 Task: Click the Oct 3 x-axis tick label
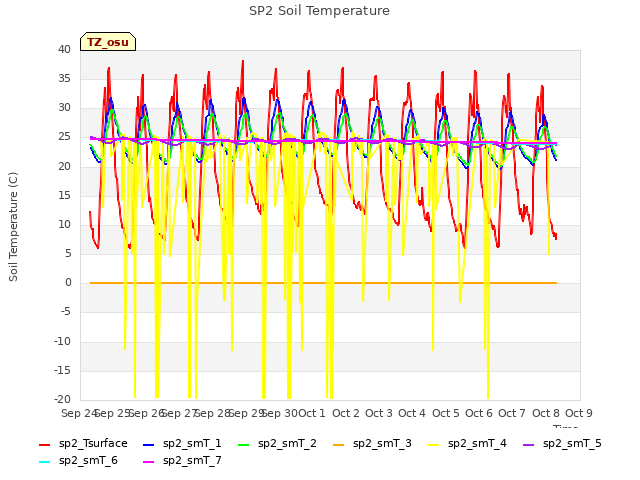[379, 413]
